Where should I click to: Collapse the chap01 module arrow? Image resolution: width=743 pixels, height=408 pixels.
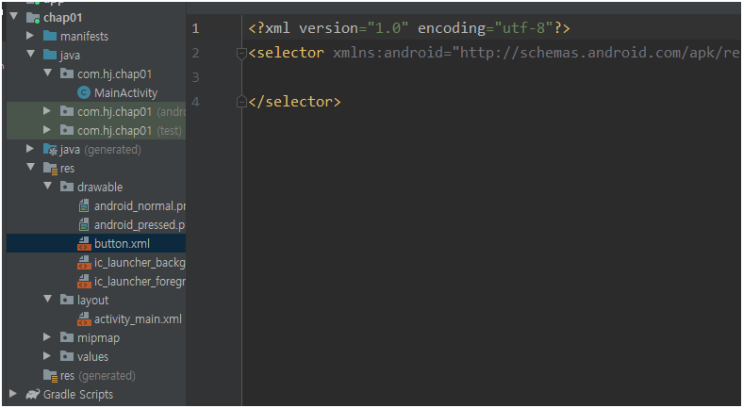pyautogui.click(x=14, y=17)
